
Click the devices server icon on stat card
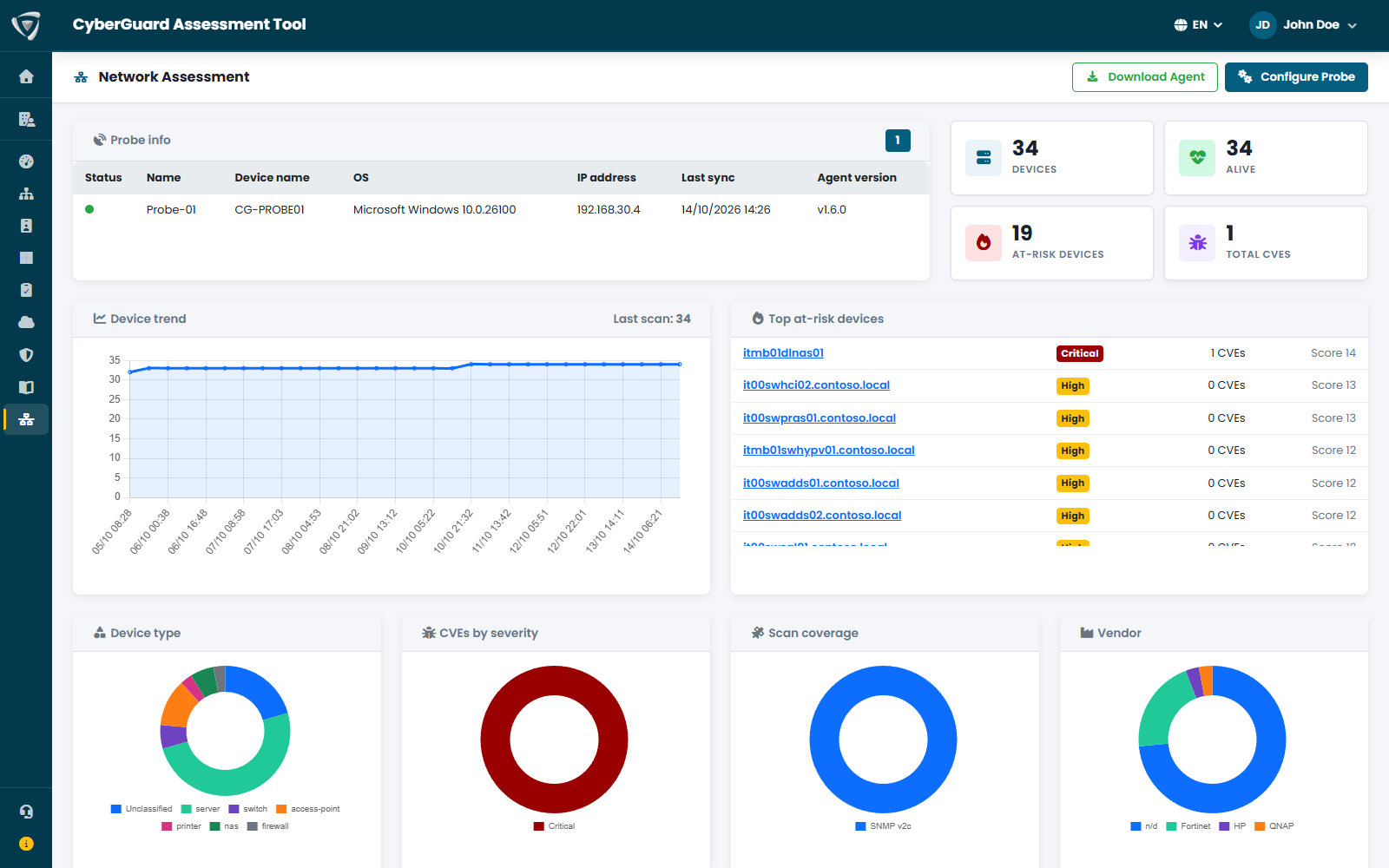[x=984, y=158]
